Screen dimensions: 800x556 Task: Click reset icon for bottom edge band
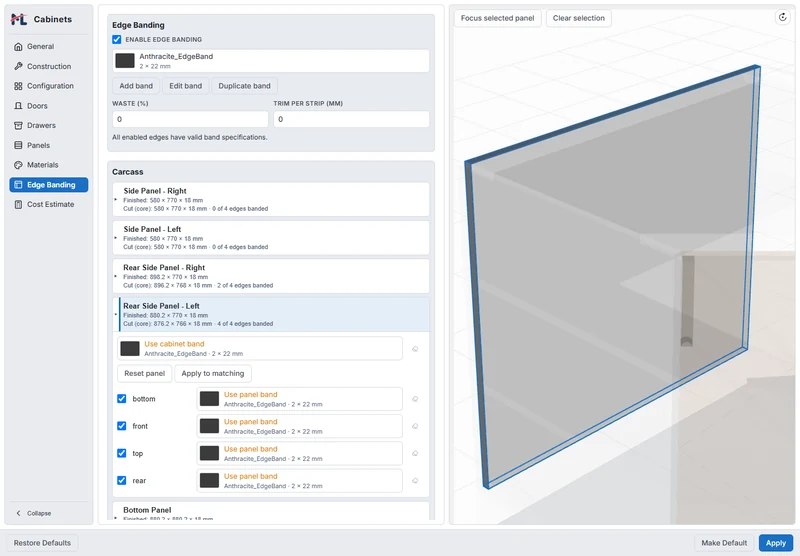415,399
